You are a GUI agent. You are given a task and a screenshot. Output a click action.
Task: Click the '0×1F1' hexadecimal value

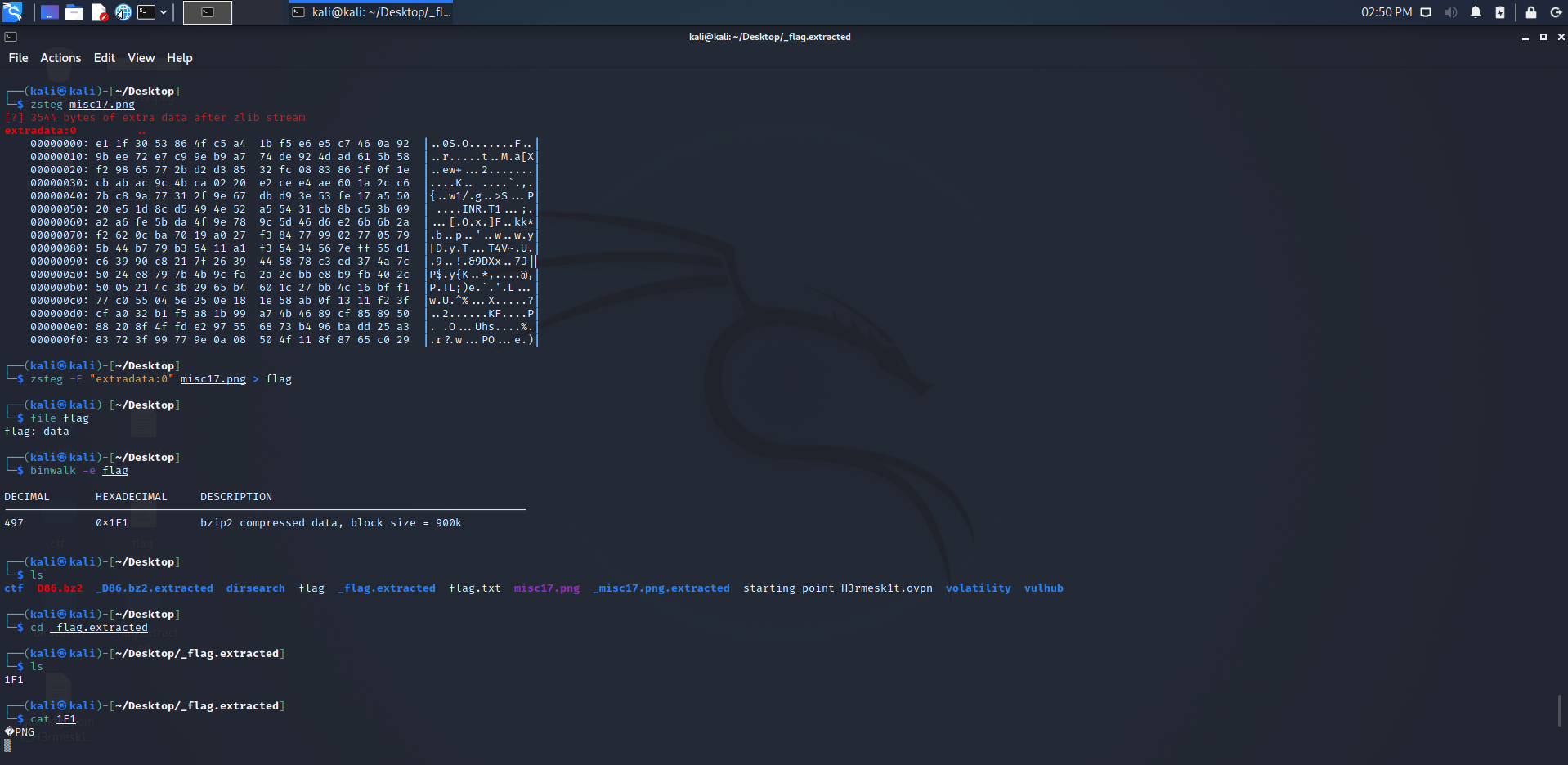pyautogui.click(x=112, y=523)
